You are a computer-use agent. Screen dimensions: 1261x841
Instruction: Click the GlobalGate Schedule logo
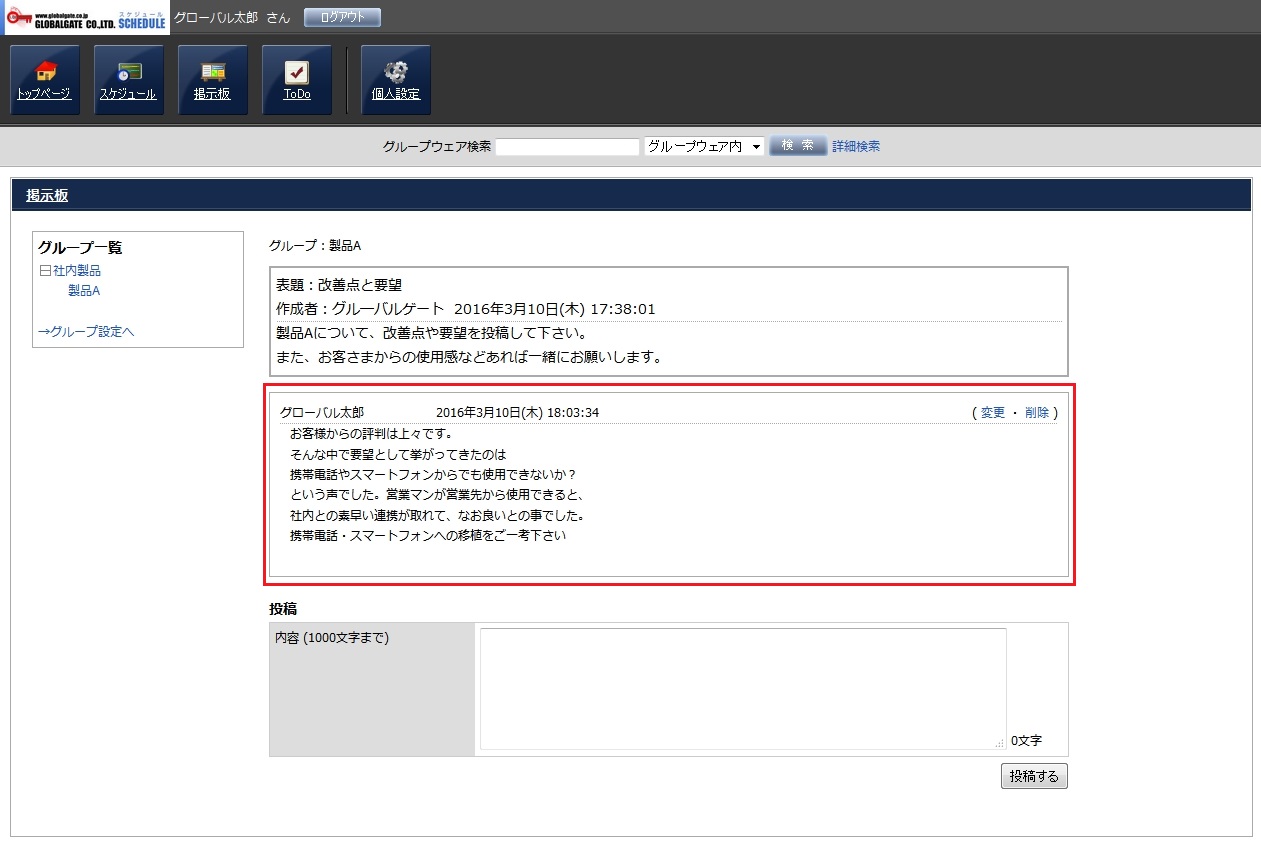coord(87,18)
